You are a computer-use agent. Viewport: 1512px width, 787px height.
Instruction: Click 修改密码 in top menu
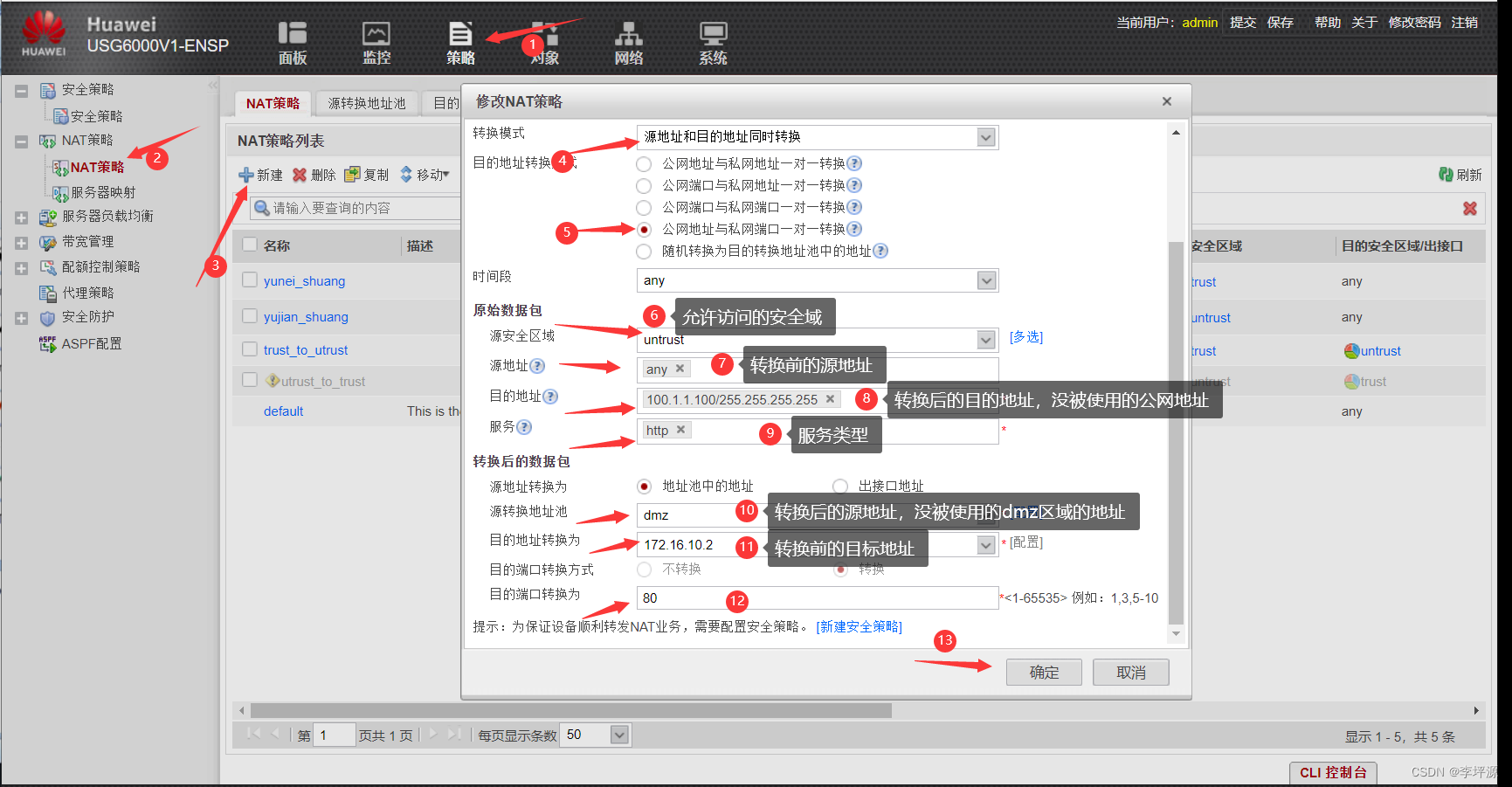tap(1415, 23)
